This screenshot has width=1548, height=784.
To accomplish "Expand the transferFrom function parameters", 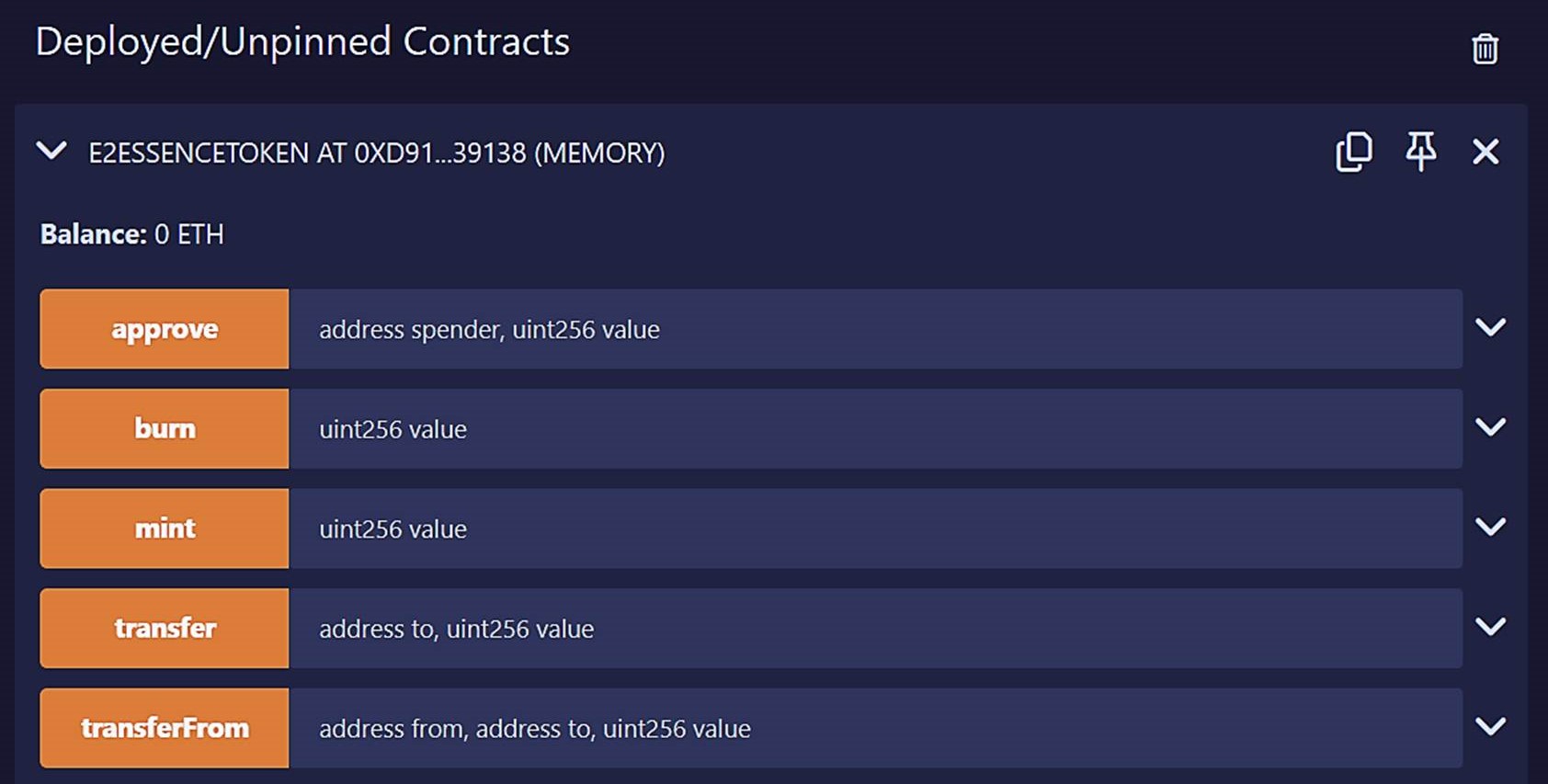I will [1490, 727].
